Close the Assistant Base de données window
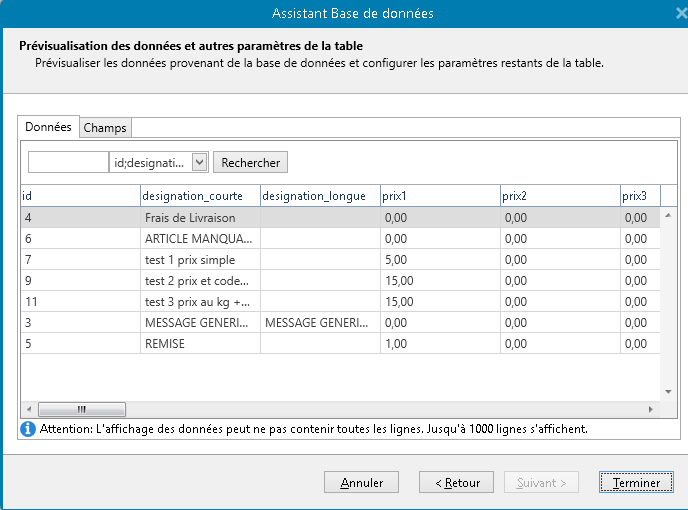This screenshot has width=688, height=510. tap(681, 14)
